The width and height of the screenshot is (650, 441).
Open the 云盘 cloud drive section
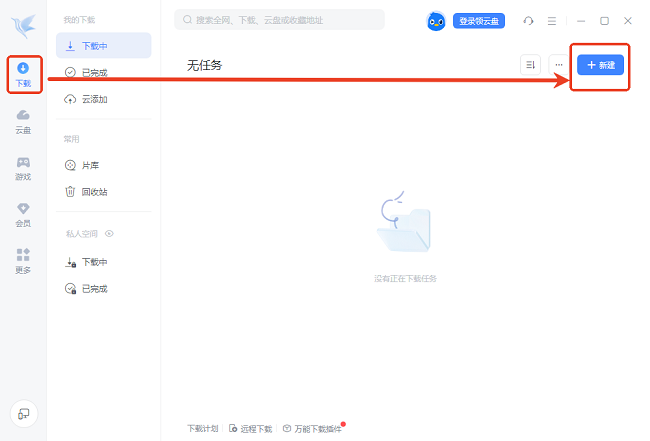pos(23,122)
